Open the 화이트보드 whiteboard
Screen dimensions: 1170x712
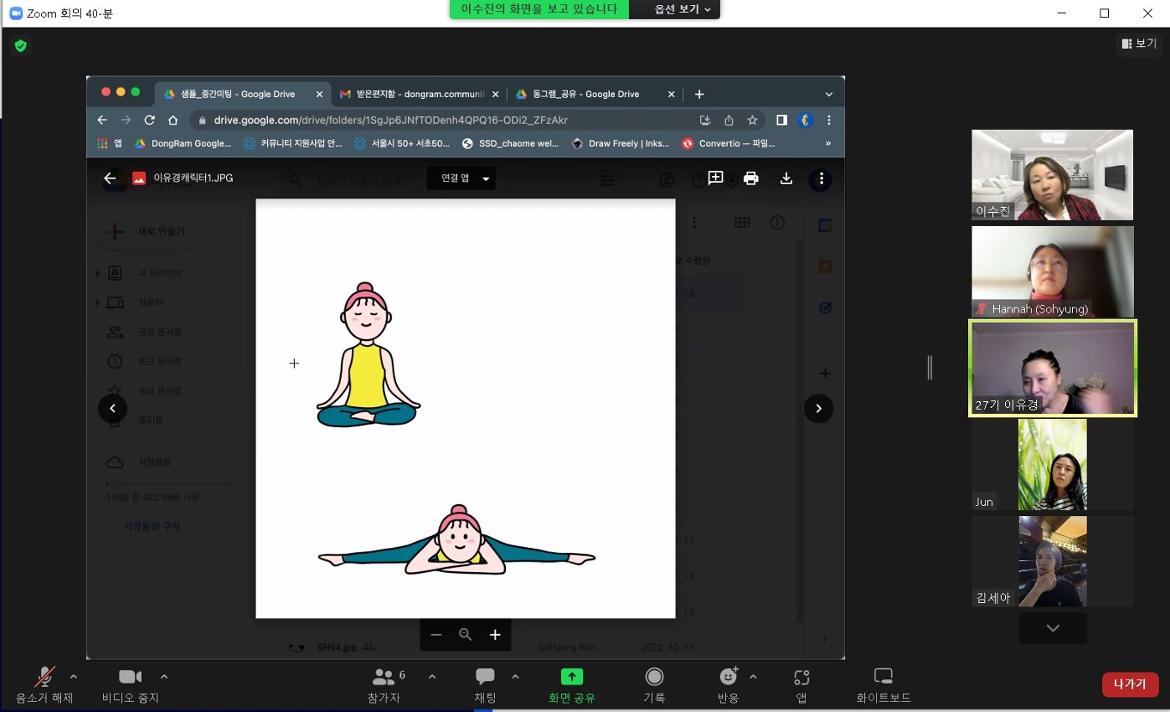coord(883,684)
